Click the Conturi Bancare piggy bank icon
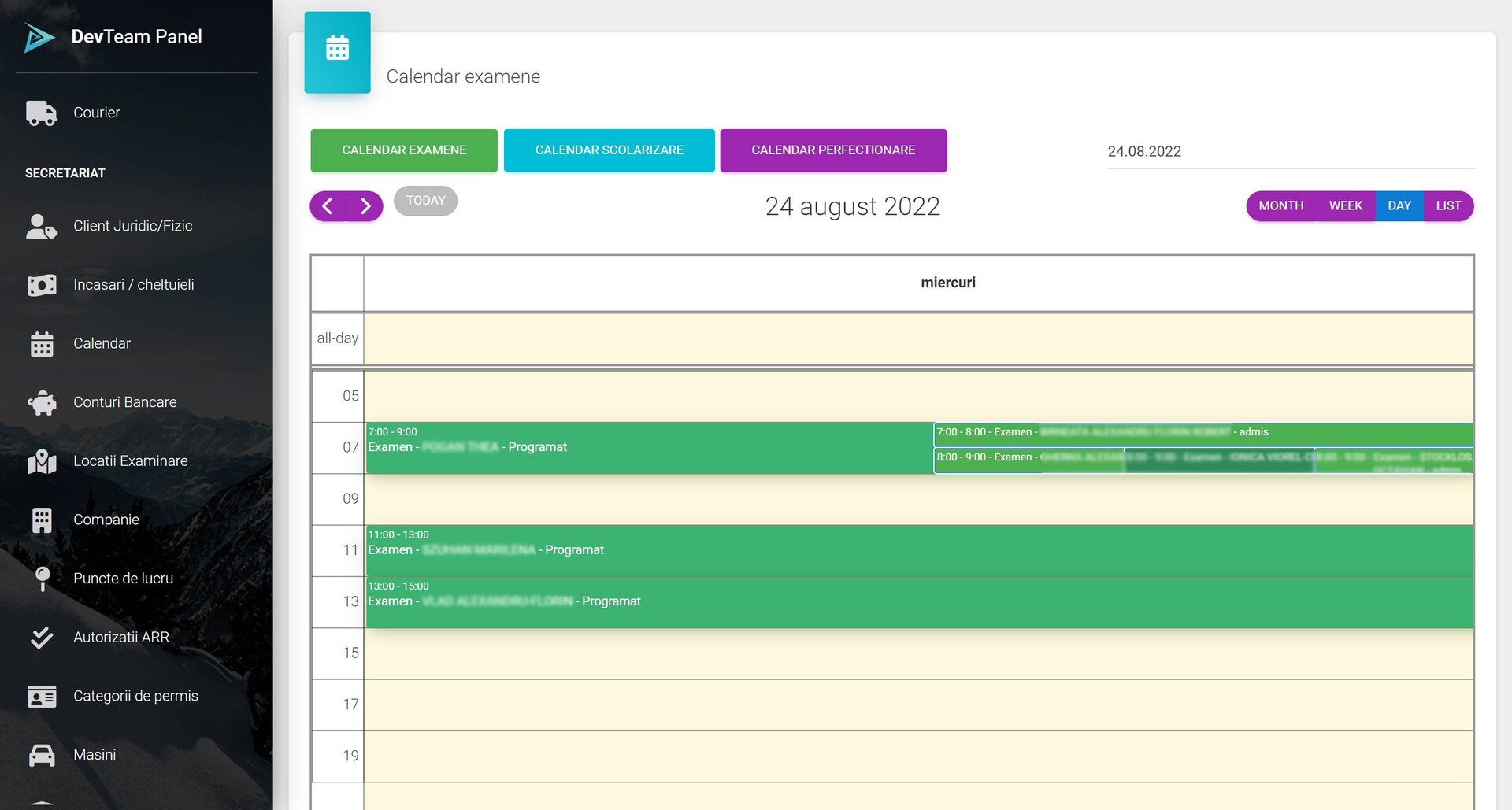1512x810 pixels. [x=41, y=403]
